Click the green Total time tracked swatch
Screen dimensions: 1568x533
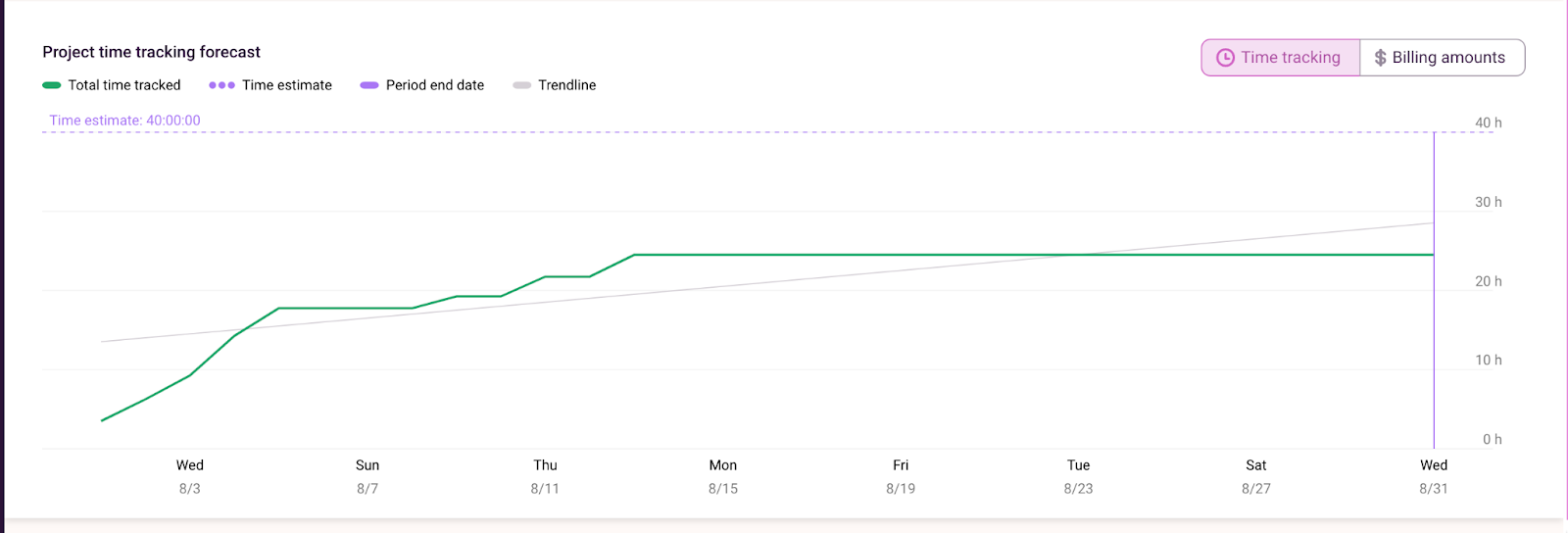tap(52, 85)
